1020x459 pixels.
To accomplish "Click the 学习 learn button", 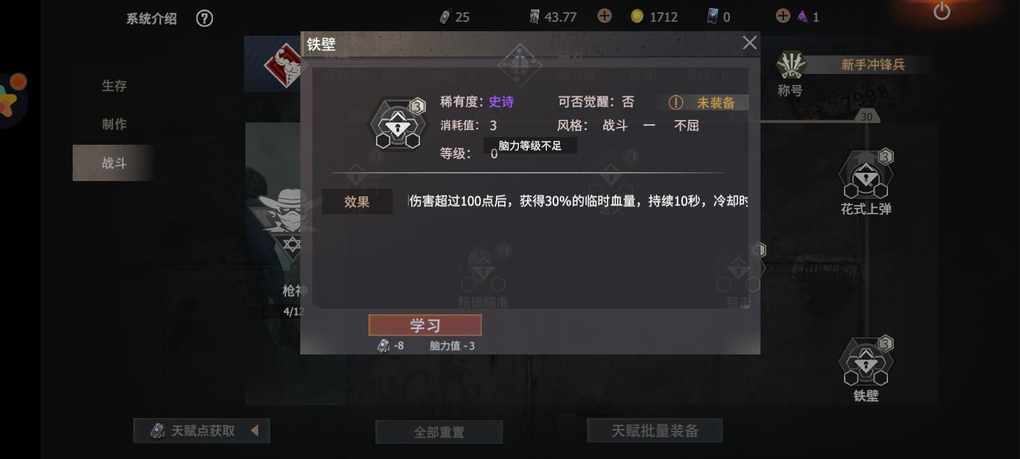I will coord(425,325).
